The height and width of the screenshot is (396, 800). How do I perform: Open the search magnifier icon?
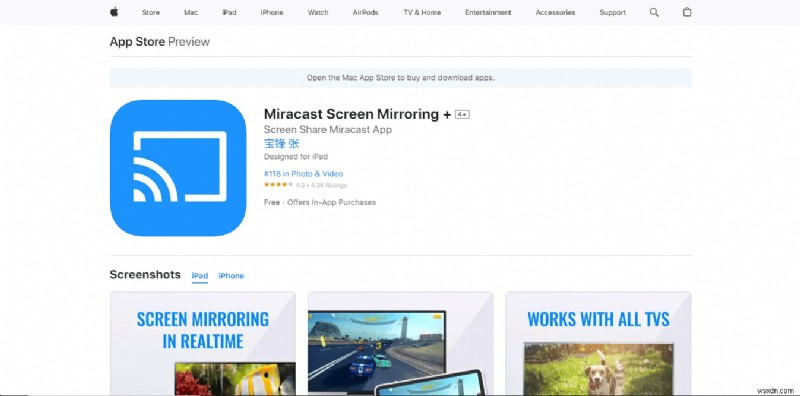654,12
